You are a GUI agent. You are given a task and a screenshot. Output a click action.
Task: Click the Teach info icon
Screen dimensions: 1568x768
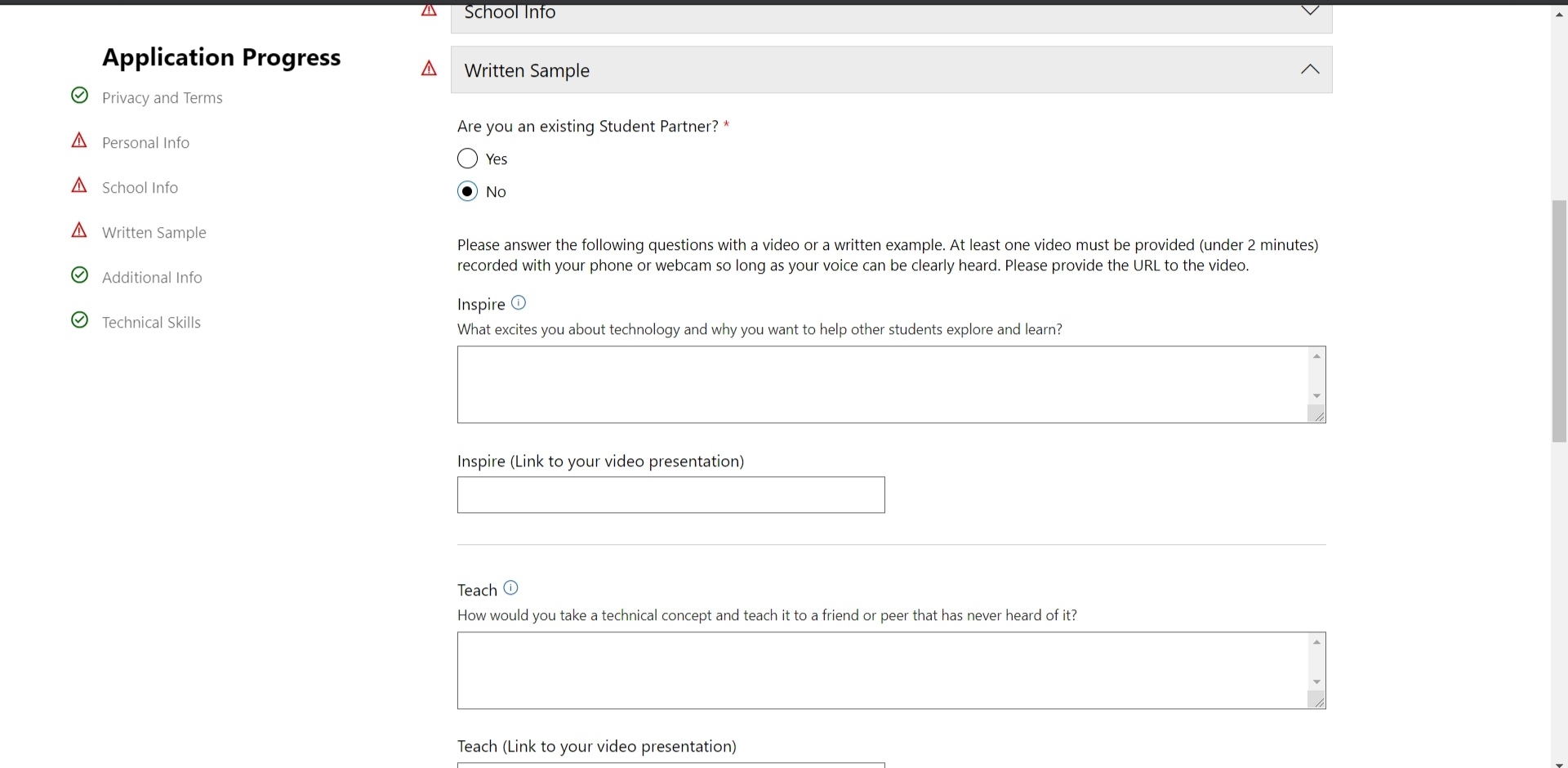(511, 588)
